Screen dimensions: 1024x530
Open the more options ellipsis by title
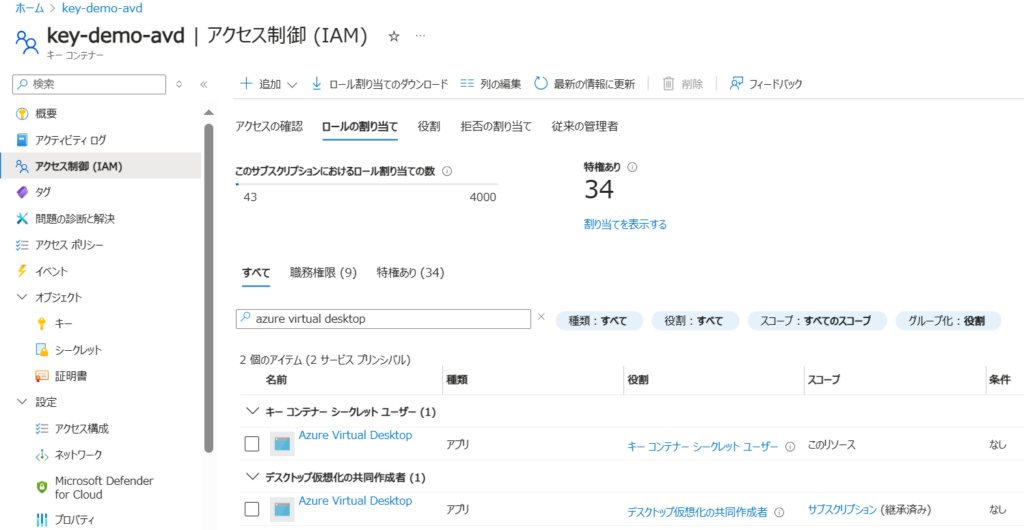421,36
